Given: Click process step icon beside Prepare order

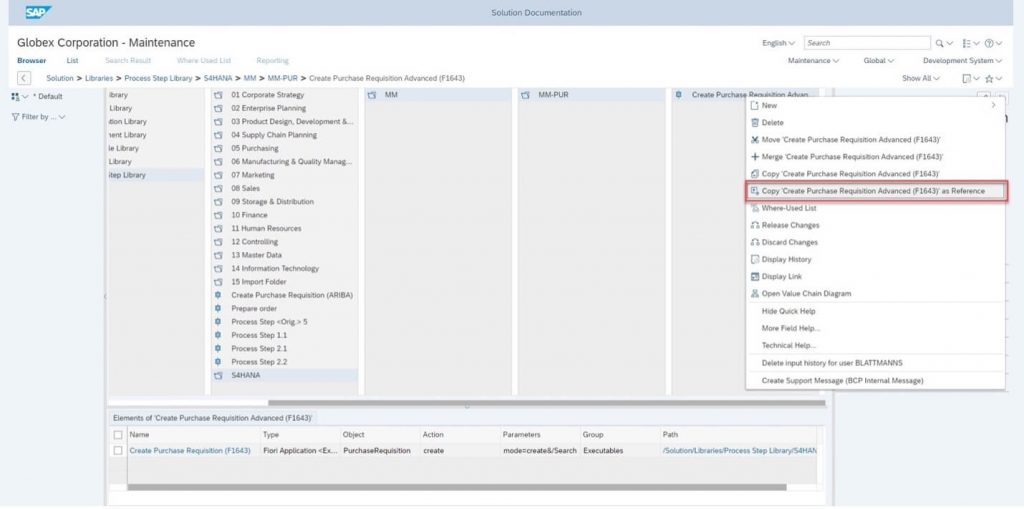Looking at the screenshot, I should [x=218, y=308].
